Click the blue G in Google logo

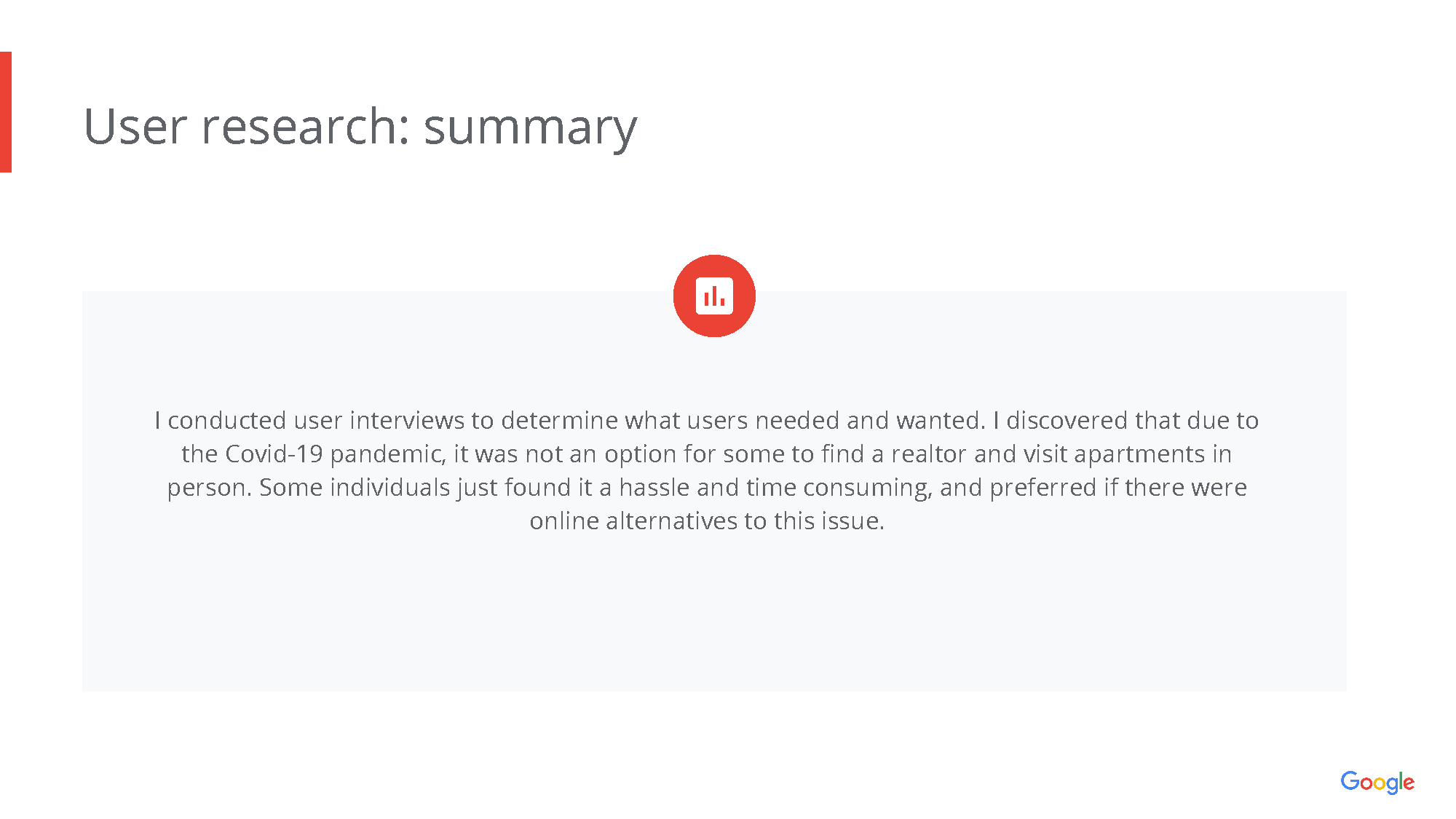[x=1350, y=780]
